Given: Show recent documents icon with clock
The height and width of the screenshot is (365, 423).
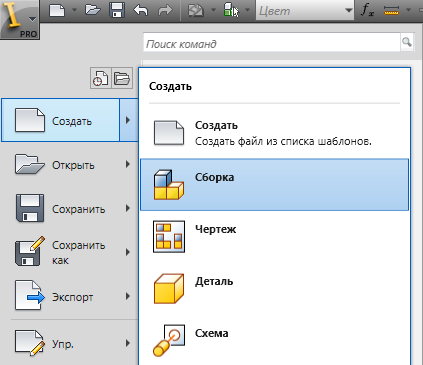Looking at the screenshot, I should click(101, 78).
